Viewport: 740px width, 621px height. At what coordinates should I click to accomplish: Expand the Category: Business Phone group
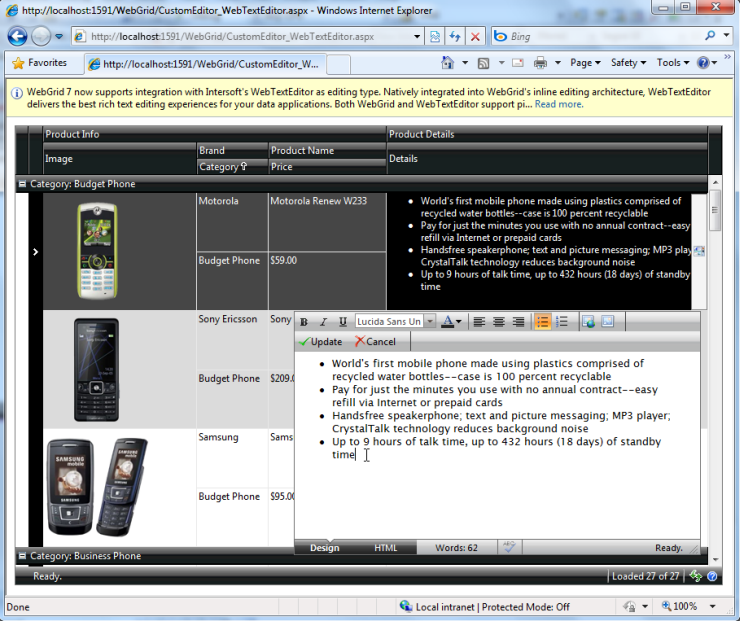[22, 556]
